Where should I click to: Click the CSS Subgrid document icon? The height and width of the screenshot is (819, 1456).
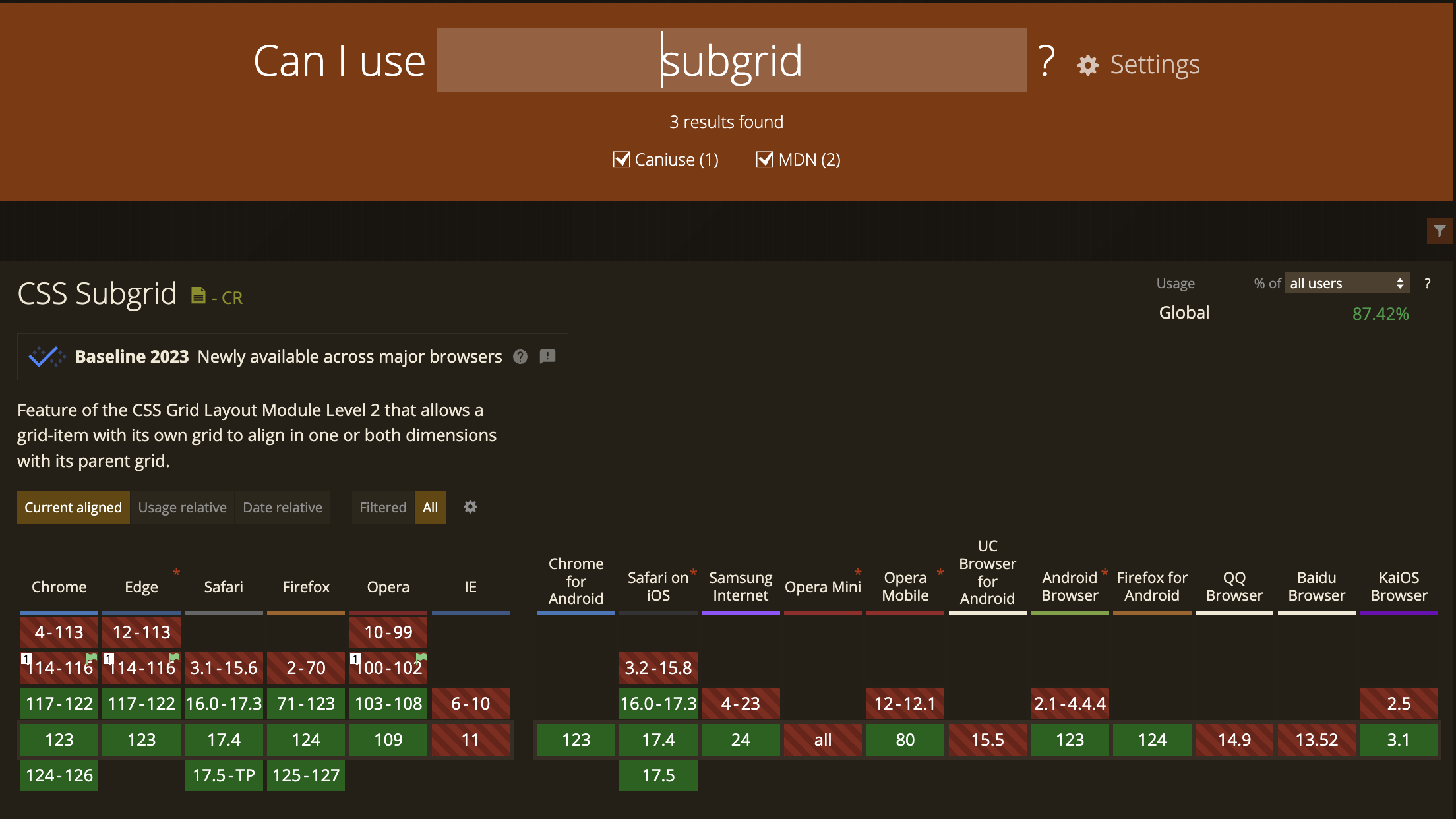(x=197, y=294)
